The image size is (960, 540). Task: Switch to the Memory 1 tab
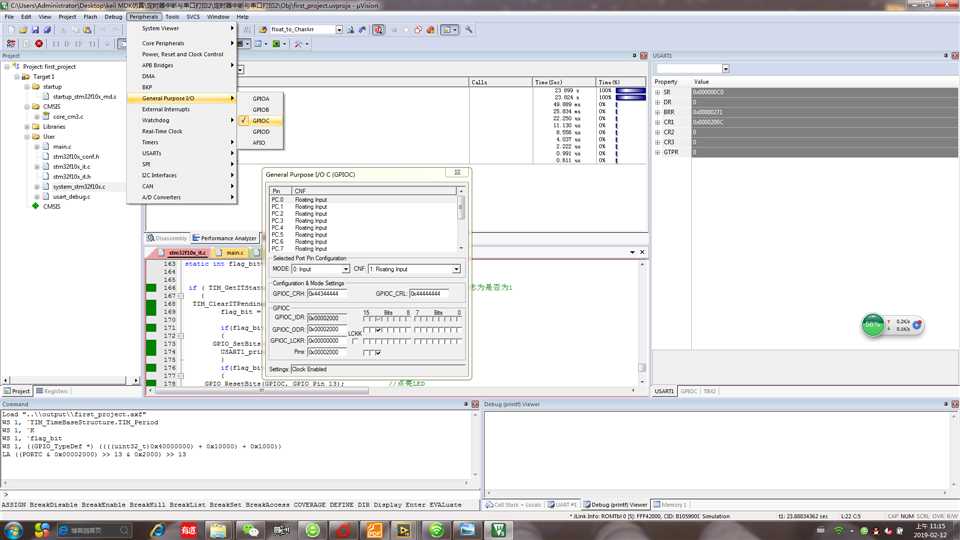click(670, 504)
